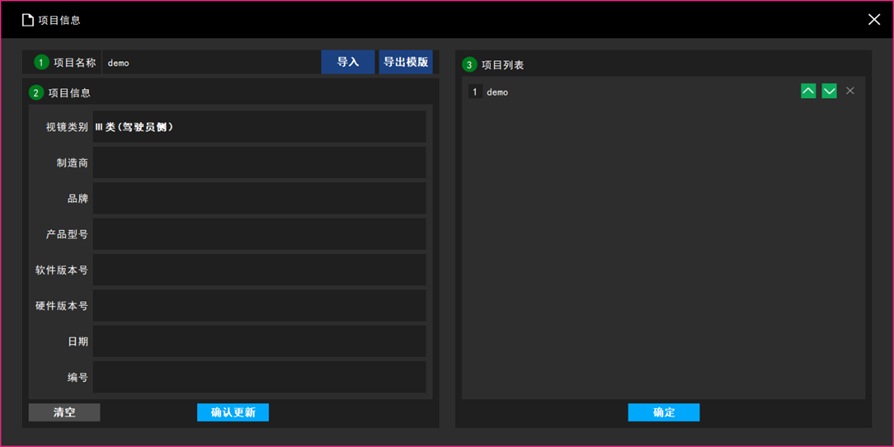Close the 项目信息 dialog window
The image size is (894, 447).
tap(873, 19)
